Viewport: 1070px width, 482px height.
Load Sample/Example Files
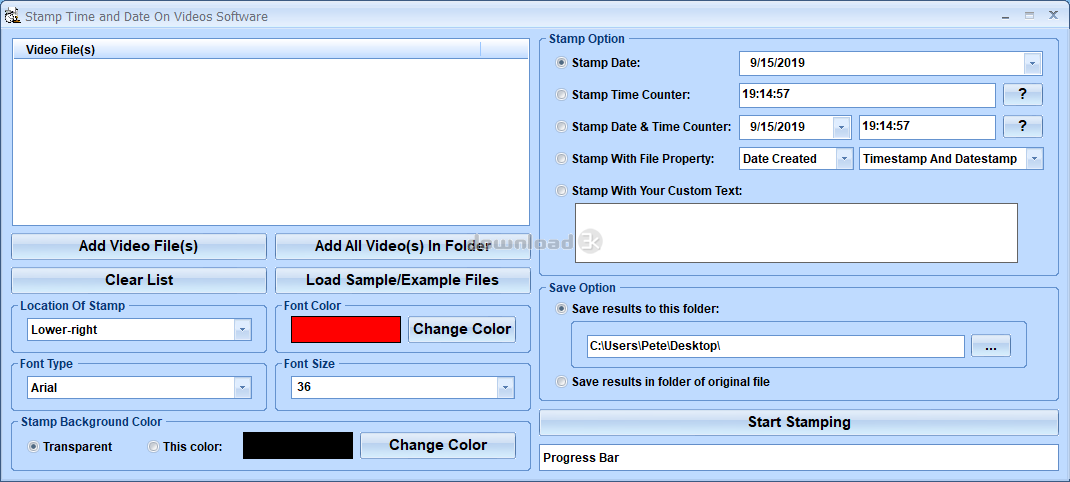point(403,280)
